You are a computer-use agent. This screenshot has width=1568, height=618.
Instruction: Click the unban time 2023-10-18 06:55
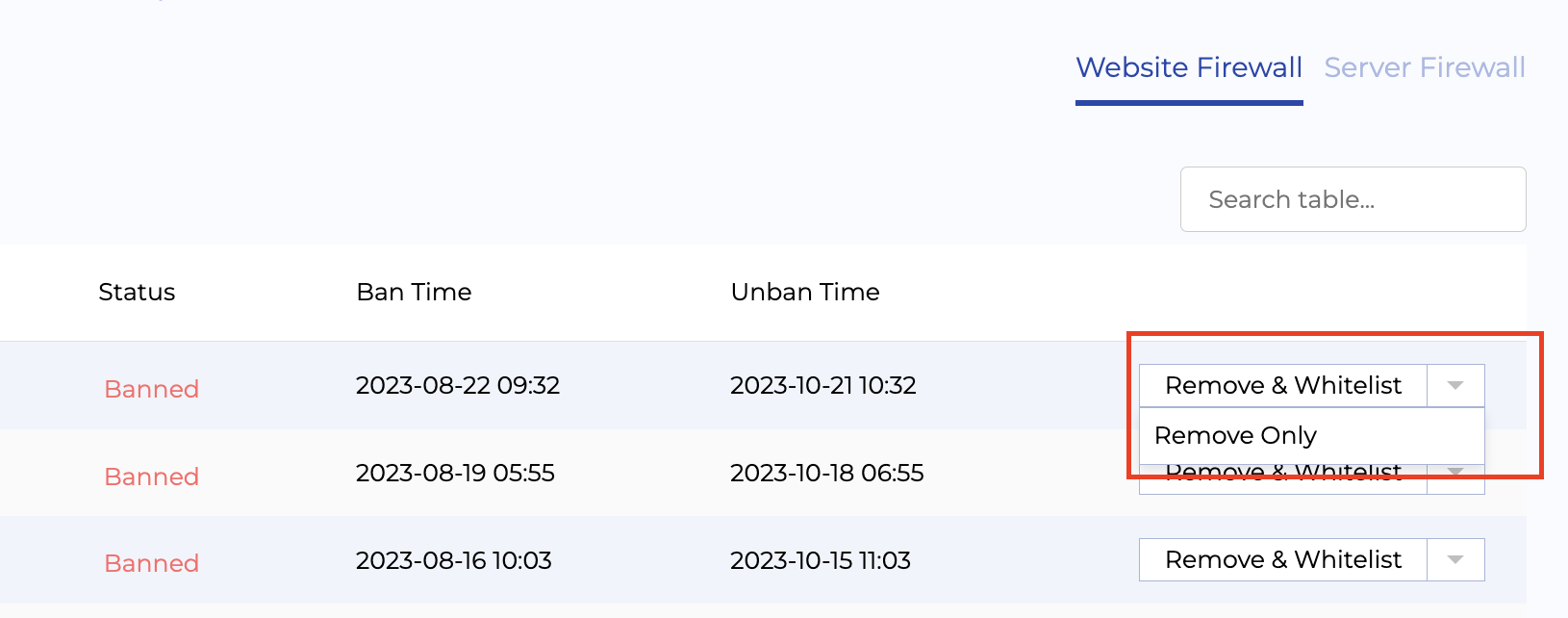[826, 474]
